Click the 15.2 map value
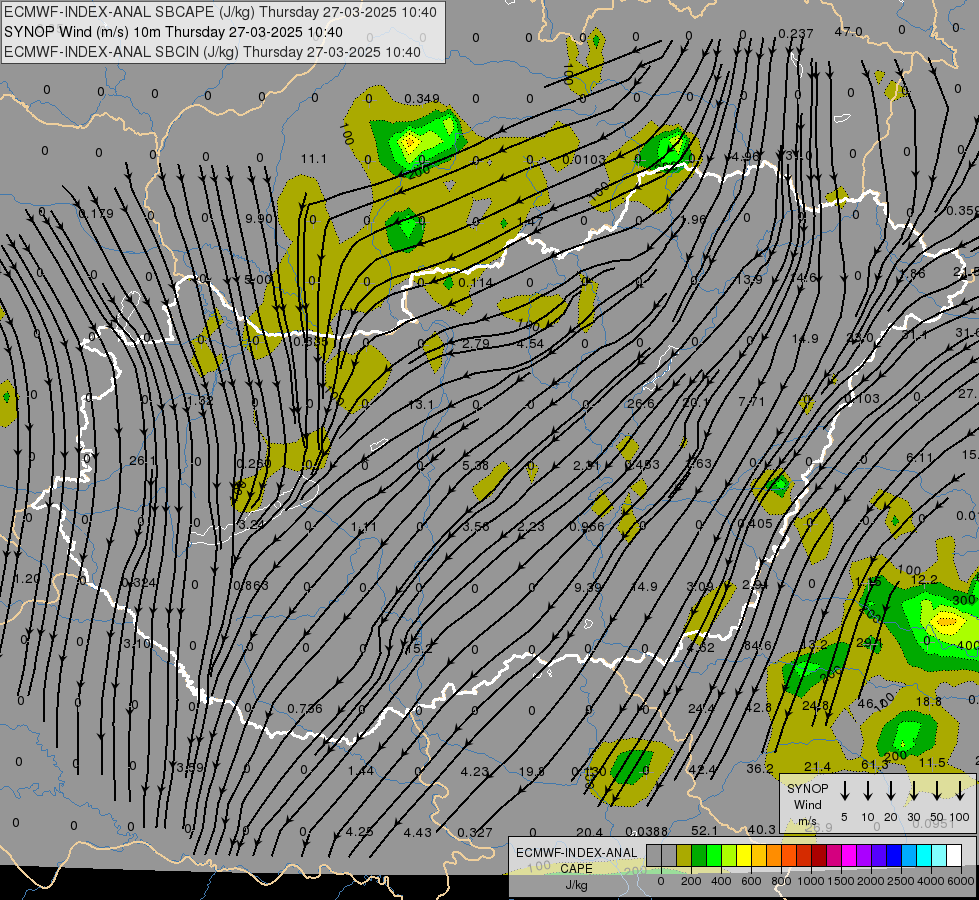Image resolution: width=979 pixels, height=900 pixels. (x=420, y=649)
